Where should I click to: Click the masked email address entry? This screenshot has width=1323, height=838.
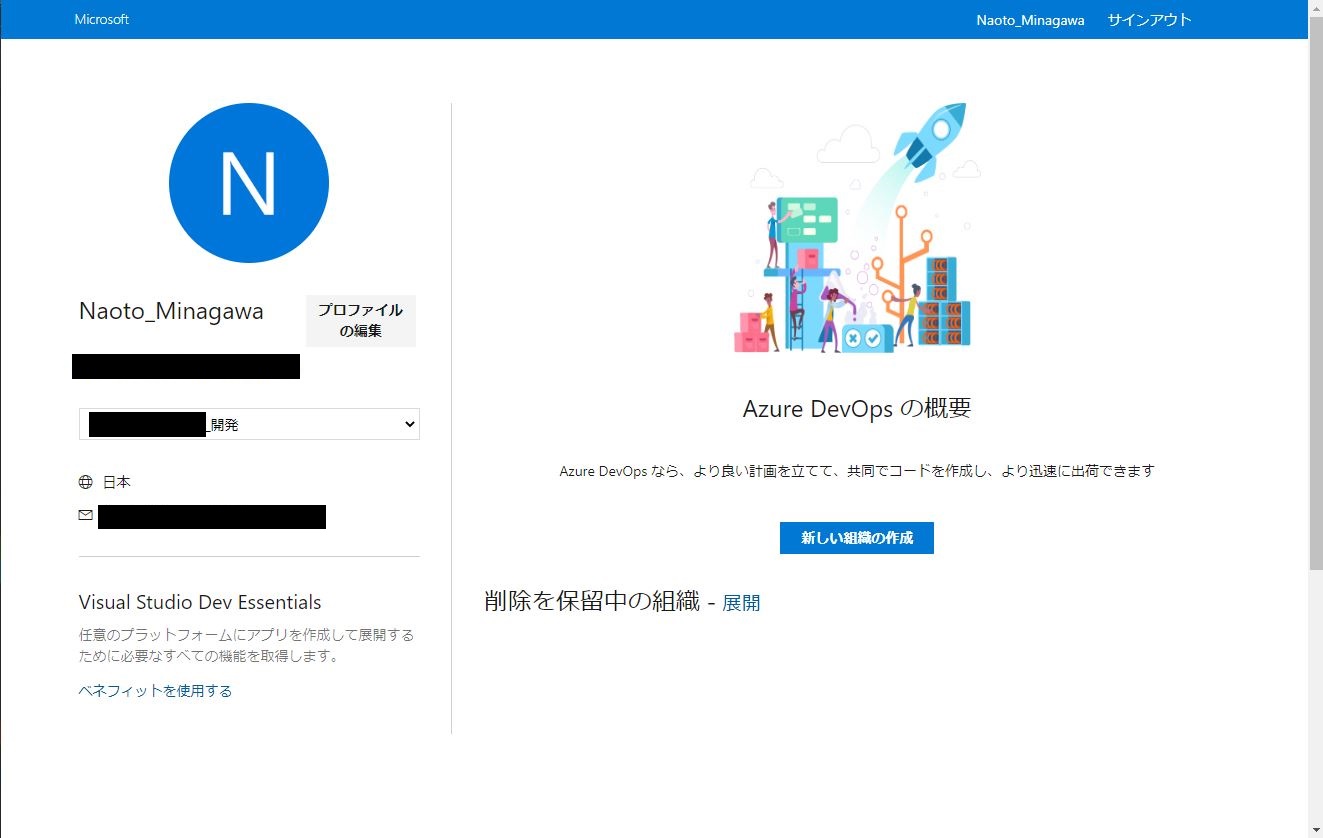[x=211, y=517]
